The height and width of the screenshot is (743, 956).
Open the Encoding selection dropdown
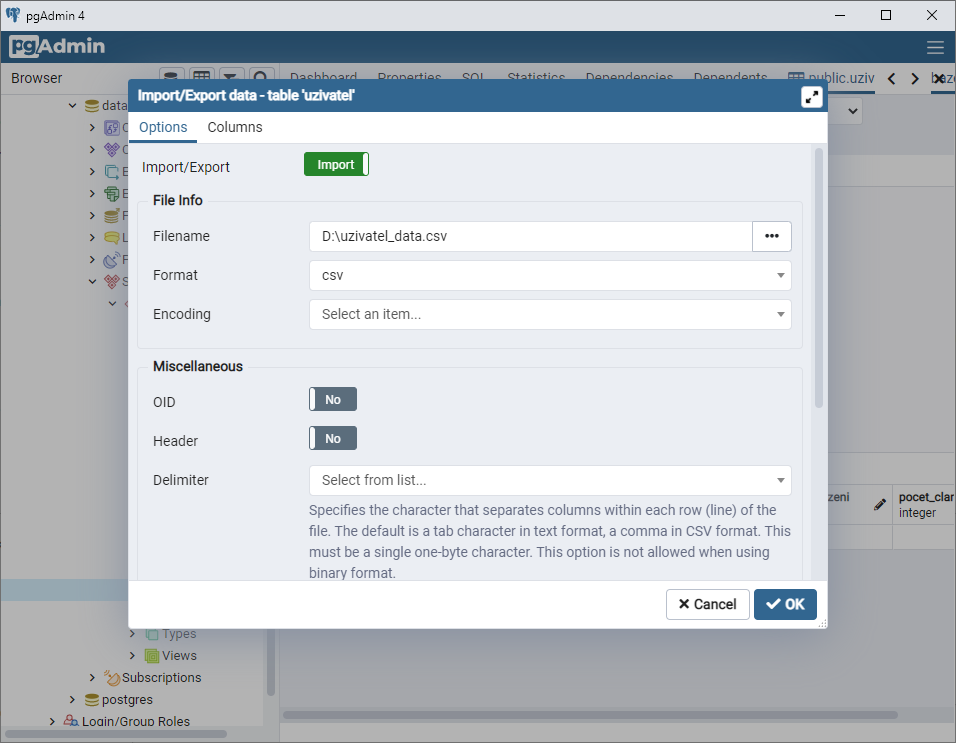pos(549,314)
